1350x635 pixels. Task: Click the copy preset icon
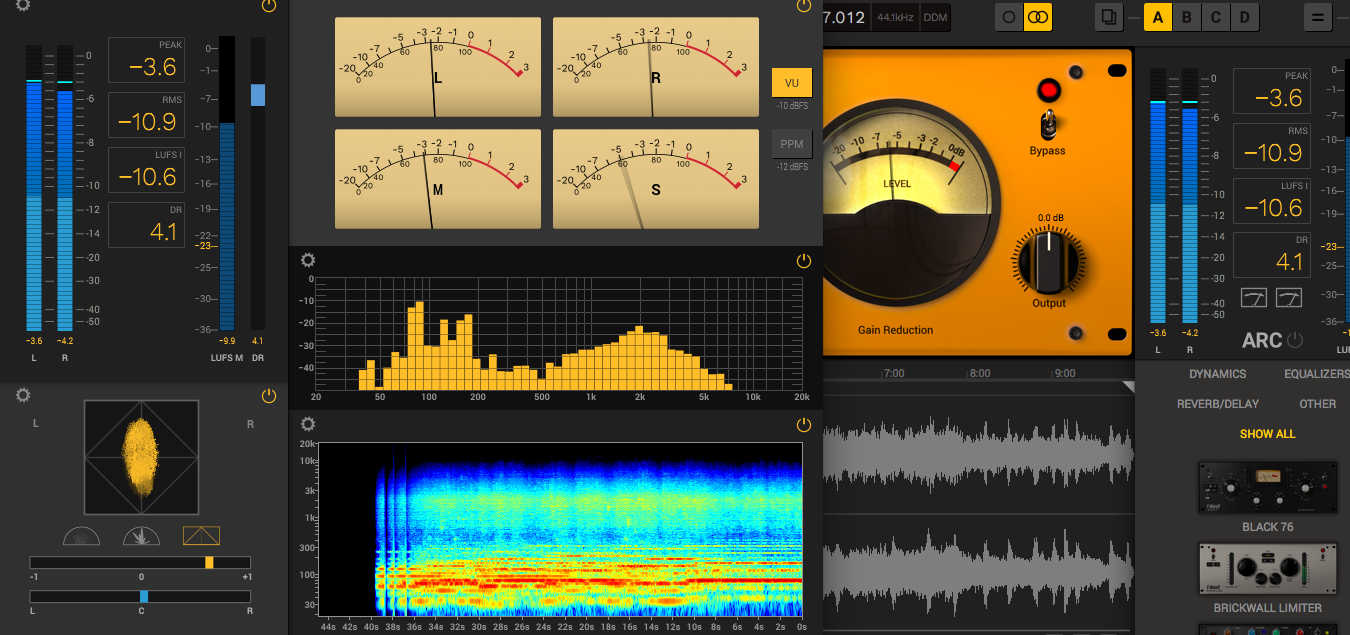point(1108,17)
